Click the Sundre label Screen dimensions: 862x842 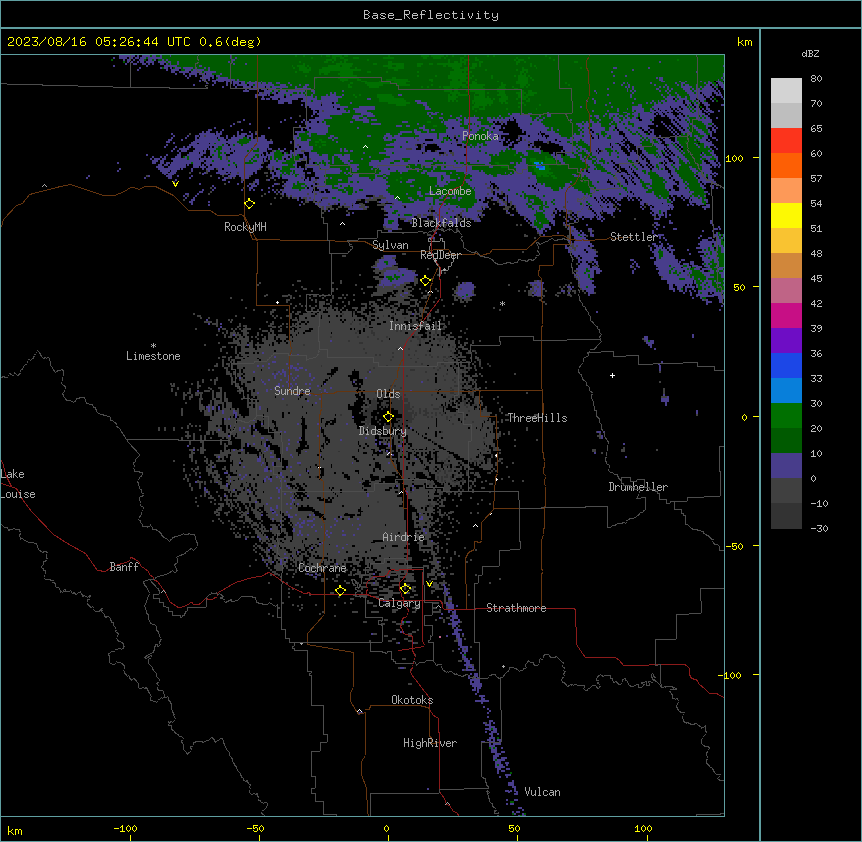click(x=292, y=391)
